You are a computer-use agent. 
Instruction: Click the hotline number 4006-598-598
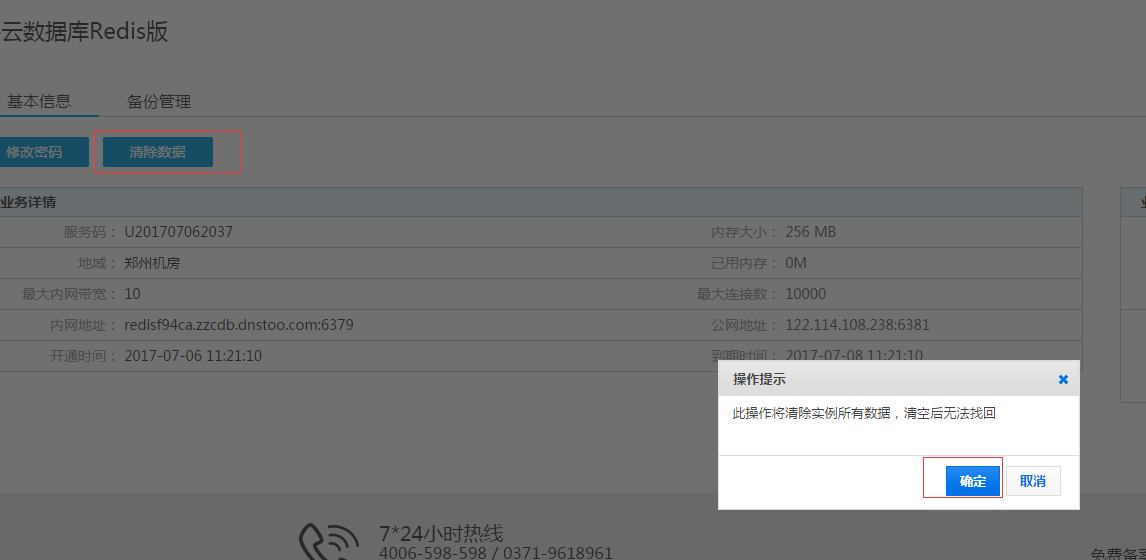432,553
